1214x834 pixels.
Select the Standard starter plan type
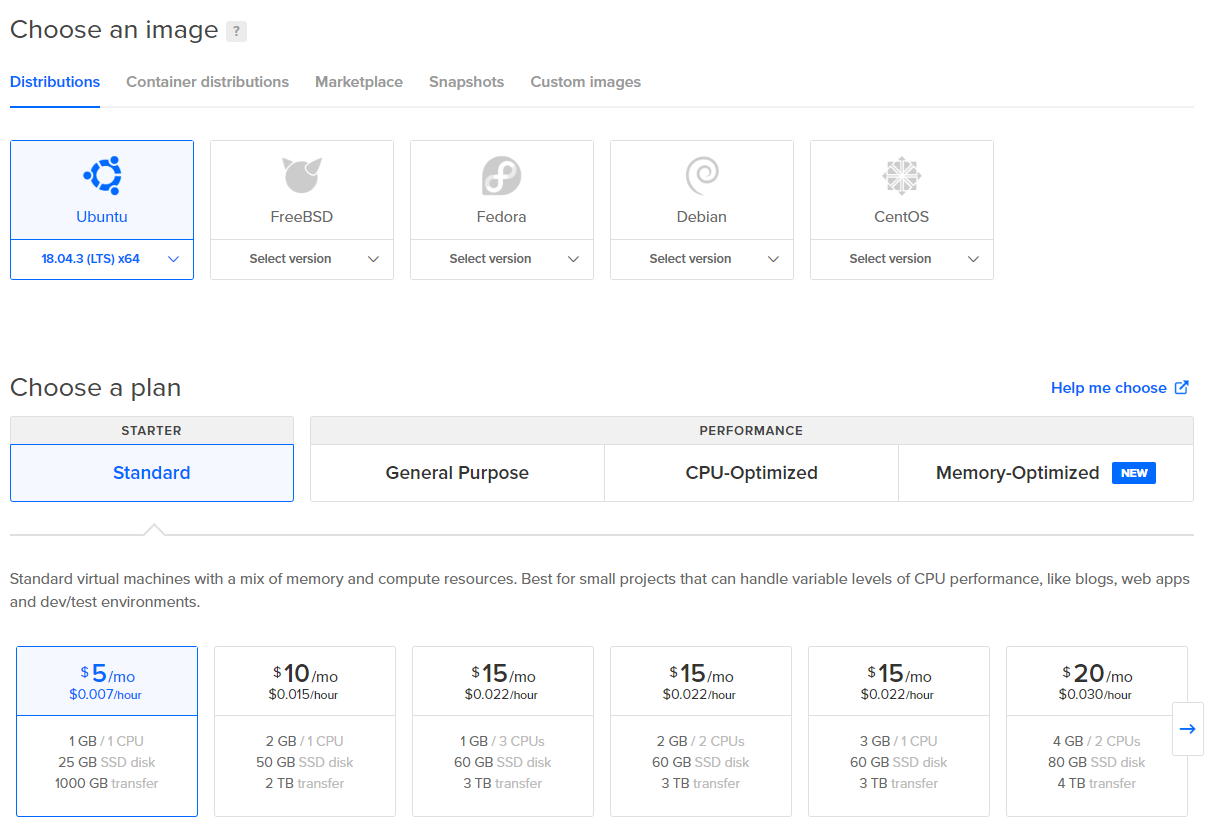point(152,473)
